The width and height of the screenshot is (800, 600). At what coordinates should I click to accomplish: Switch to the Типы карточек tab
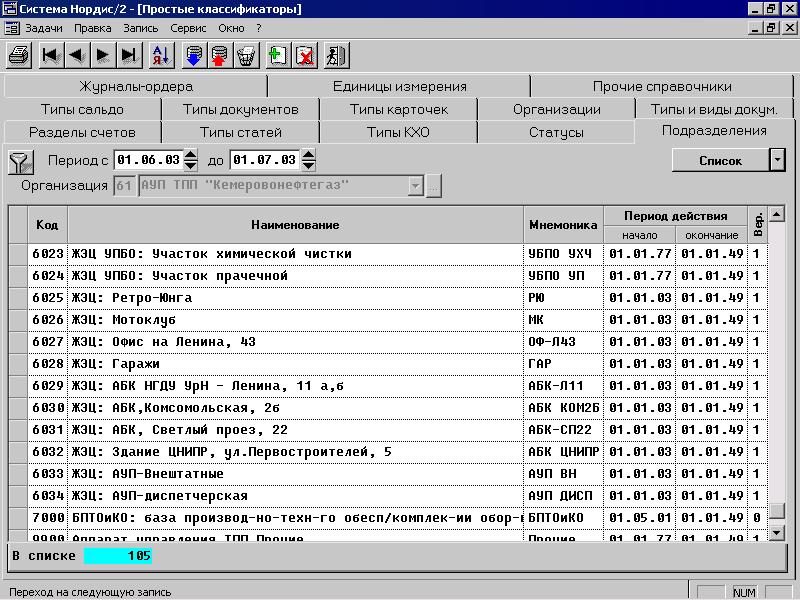[398, 109]
